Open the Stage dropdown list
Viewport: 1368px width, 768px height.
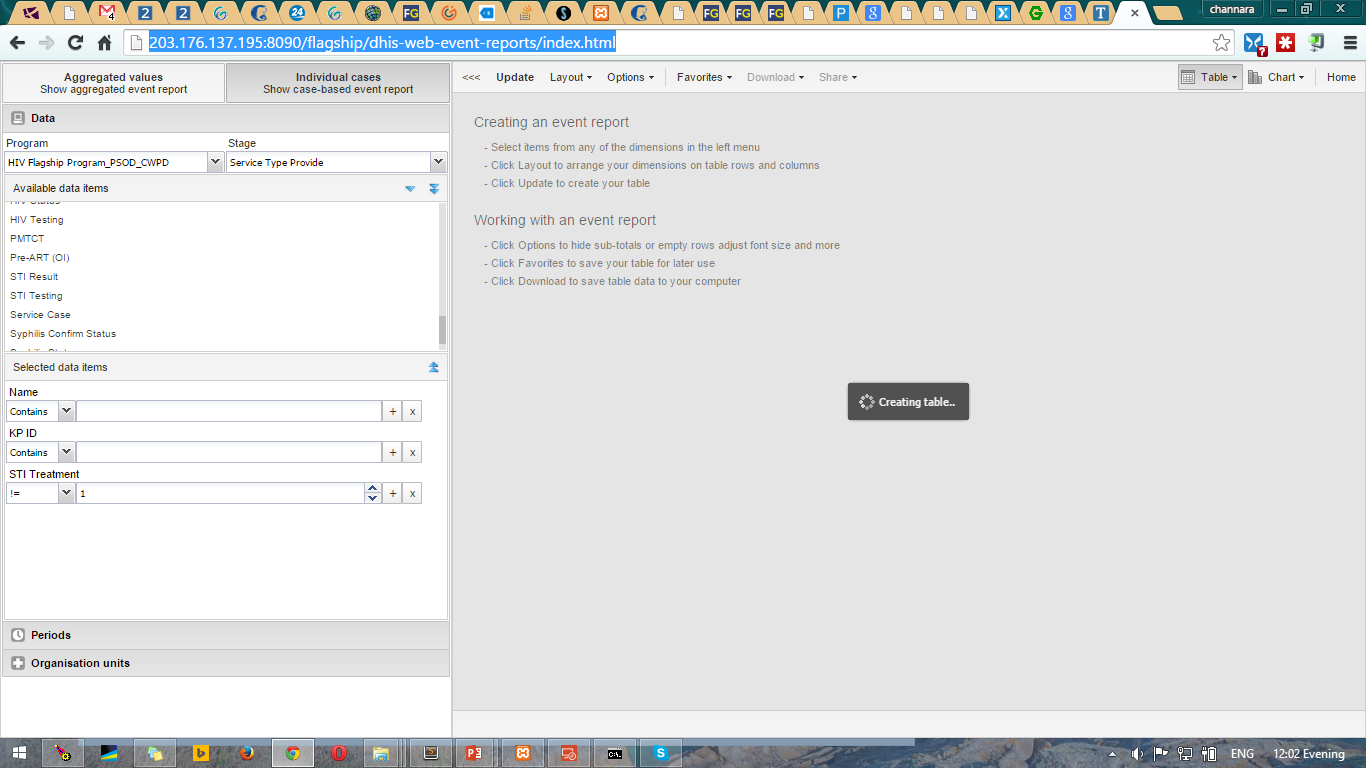[438, 162]
